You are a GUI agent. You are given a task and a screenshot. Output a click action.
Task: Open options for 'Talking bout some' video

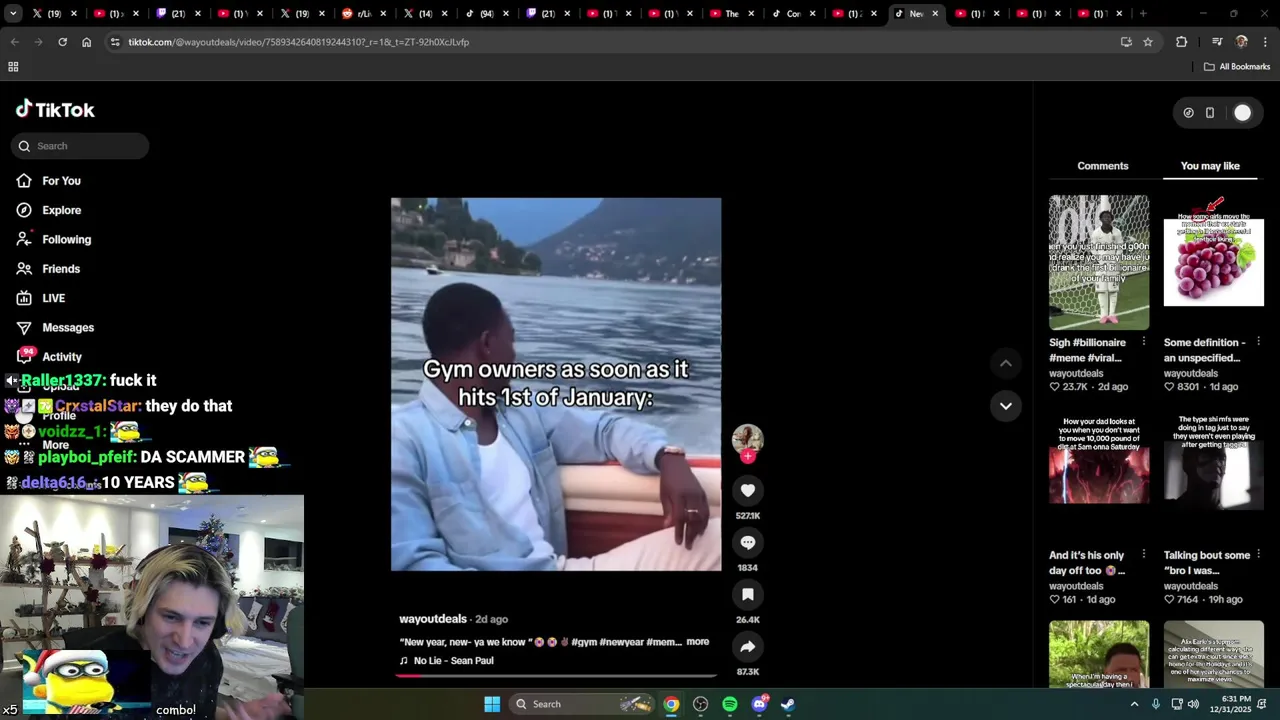click(1258, 555)
